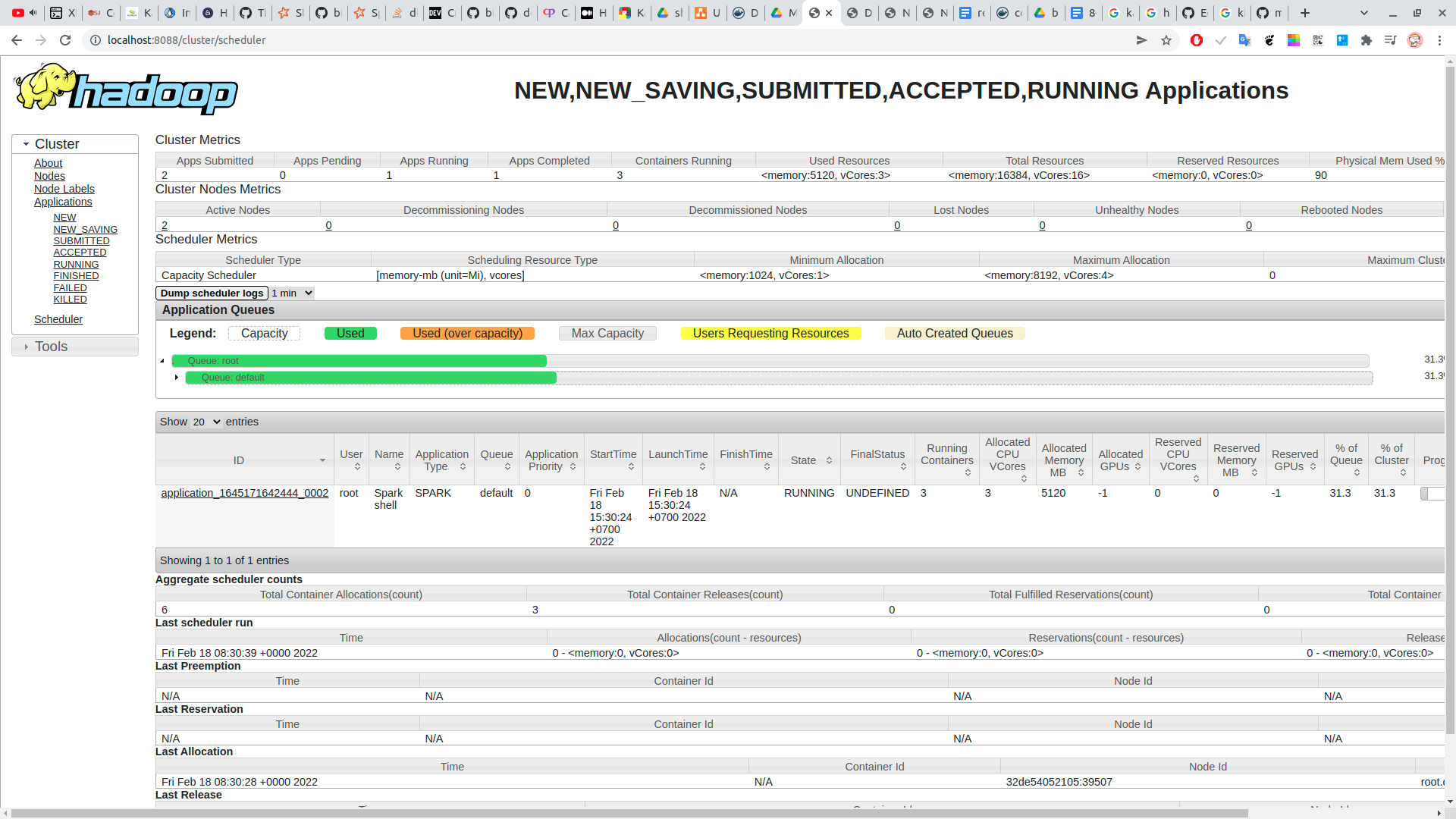The image size is (1456, 819).
Task: Open the Node Labels sidebar link
Action: click(x=64, y=189)
